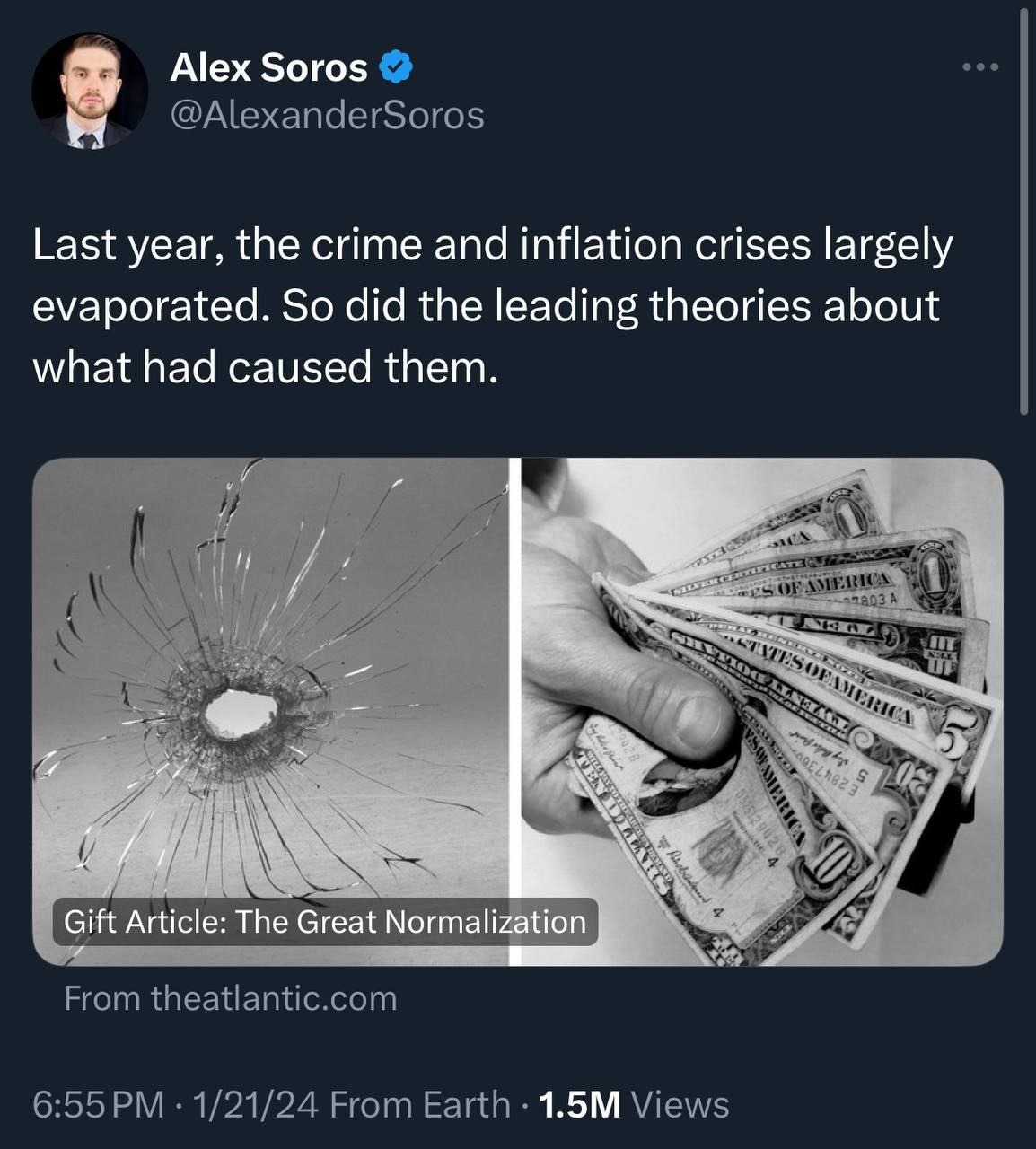Open Alex Soros's profile picture

(90, 92)
